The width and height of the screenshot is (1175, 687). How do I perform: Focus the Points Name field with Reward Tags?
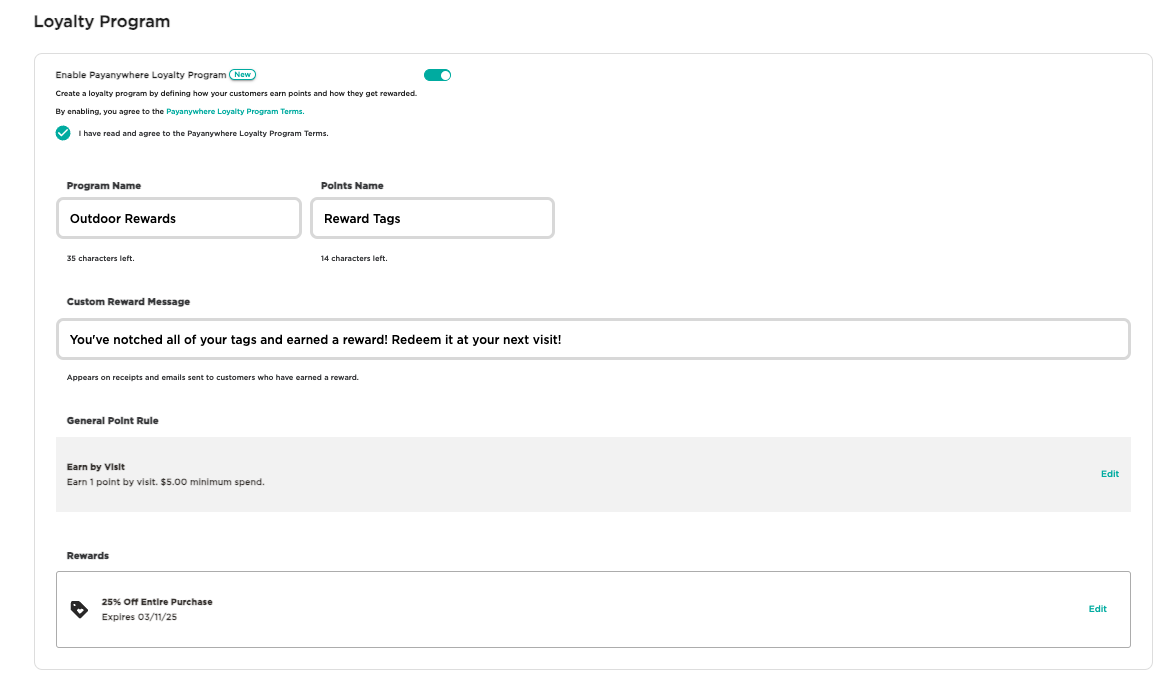click(x=432, y=218)
